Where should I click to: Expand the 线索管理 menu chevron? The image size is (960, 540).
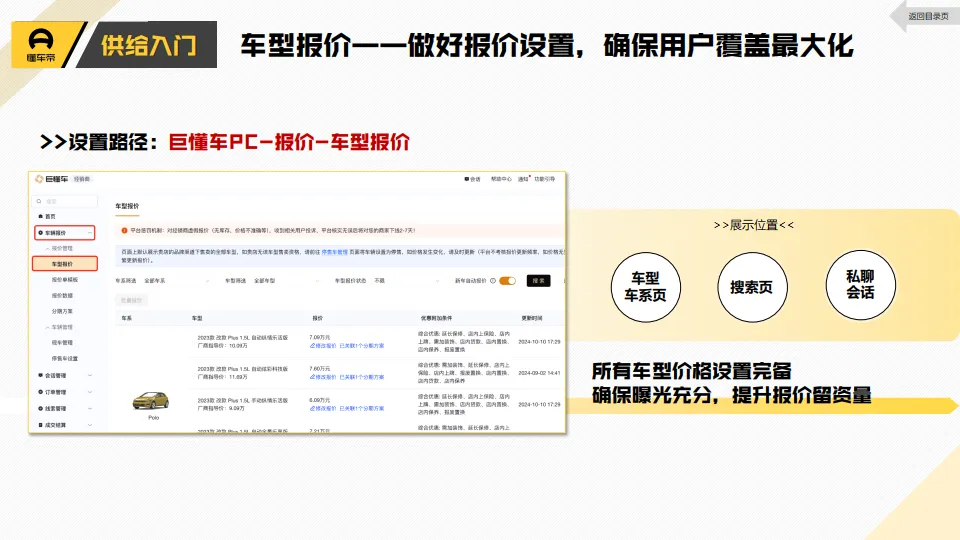coord(90,408)
